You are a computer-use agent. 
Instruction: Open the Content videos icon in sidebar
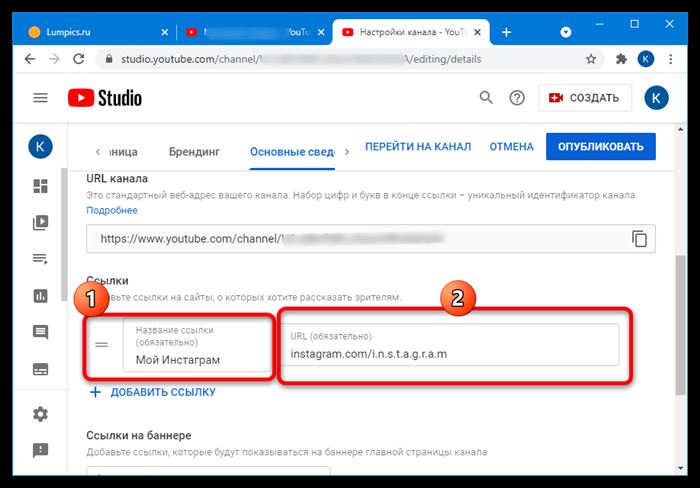coord(40,222)
